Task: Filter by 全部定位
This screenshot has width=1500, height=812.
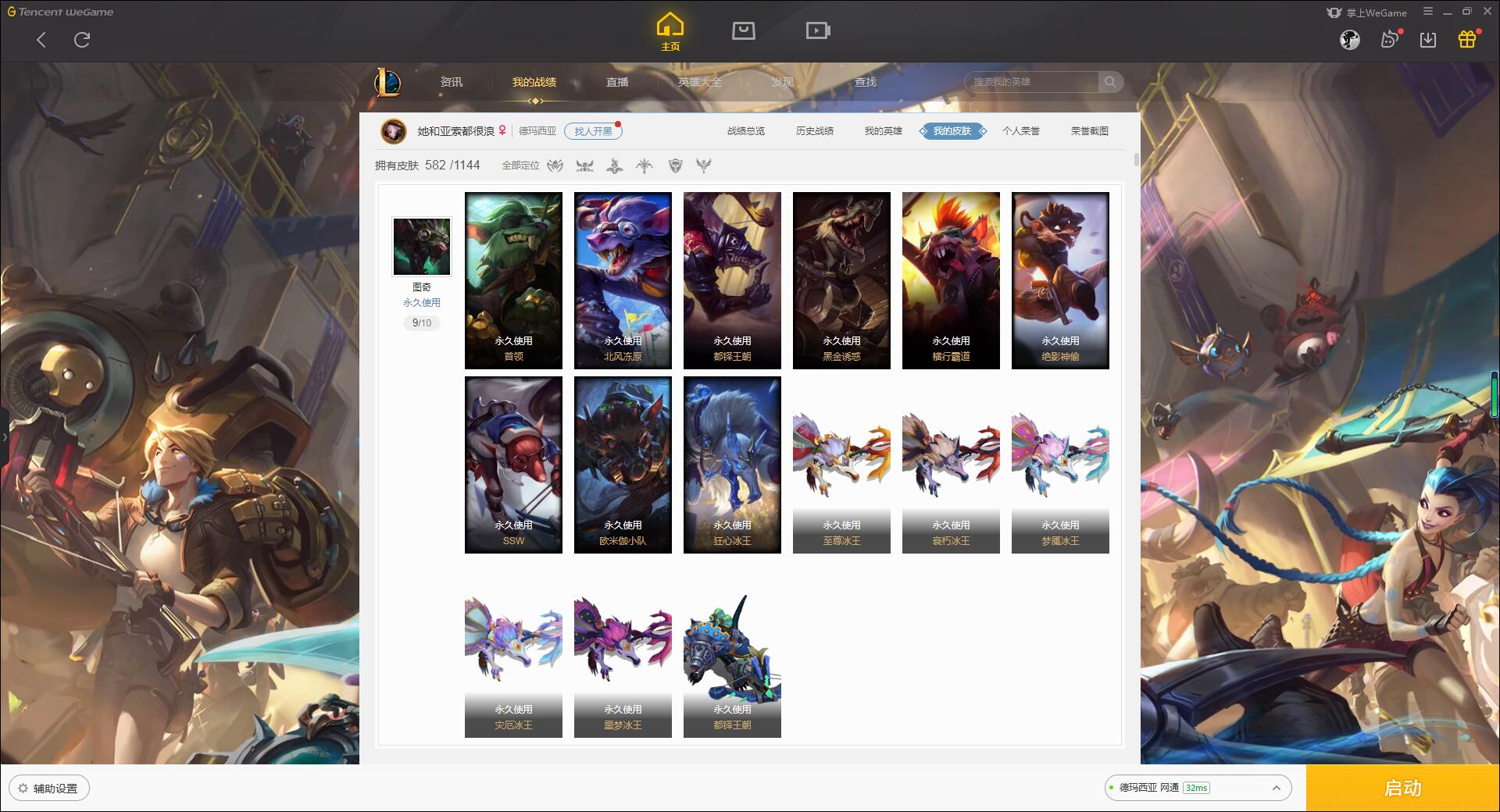Action: (x=520, y=166)
